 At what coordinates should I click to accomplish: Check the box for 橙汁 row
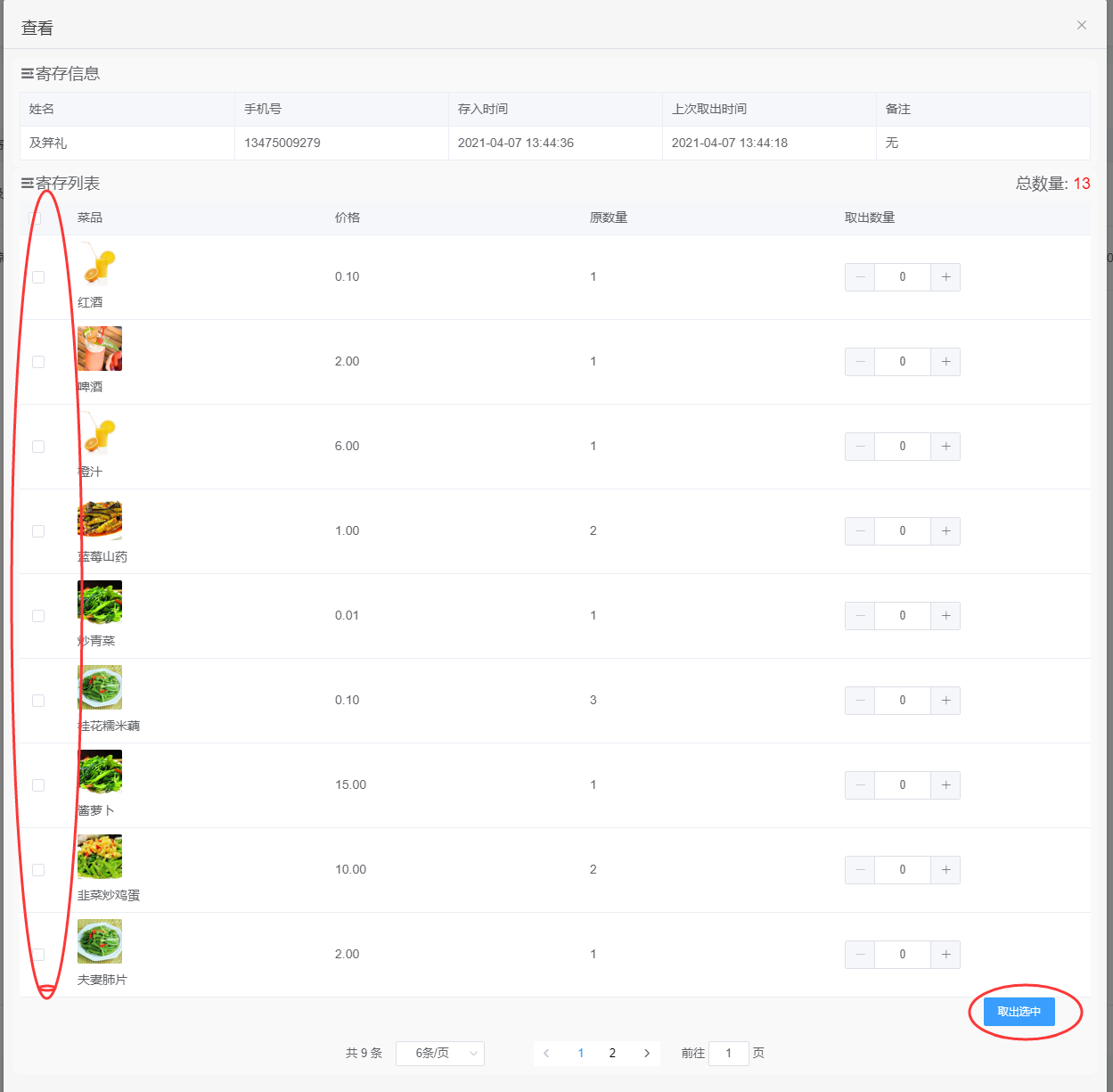(x=38, y=447)
